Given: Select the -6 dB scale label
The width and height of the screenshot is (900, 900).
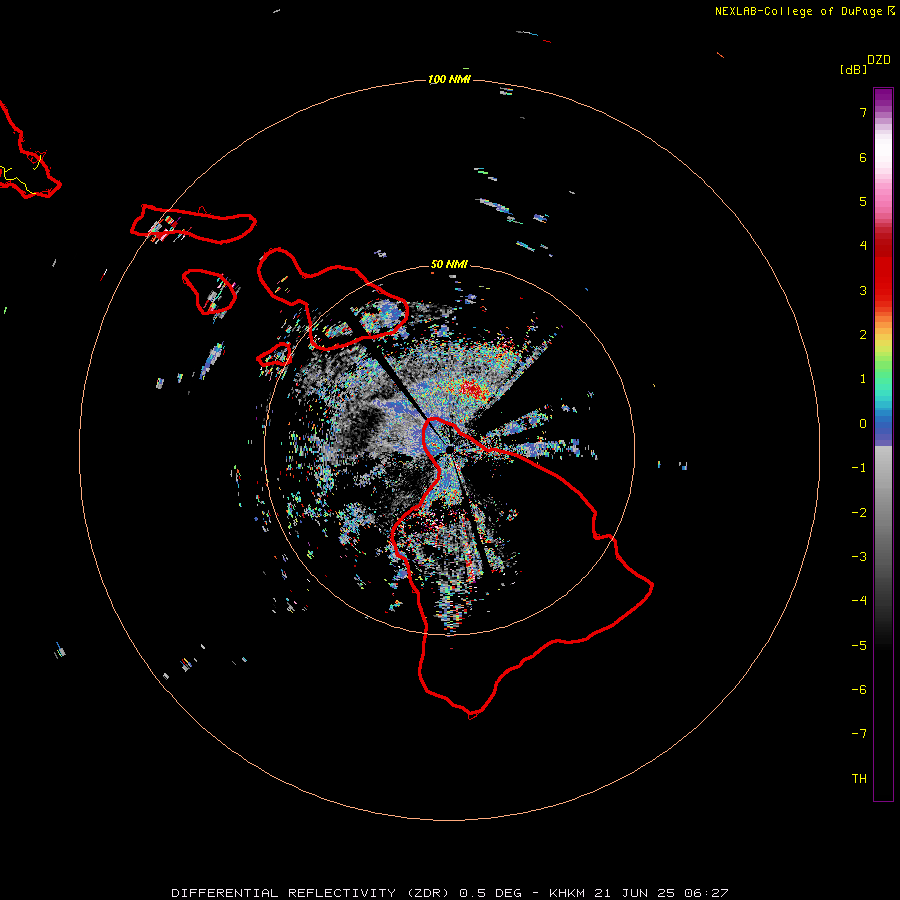Looking at the screenshot, I should 859,690.
